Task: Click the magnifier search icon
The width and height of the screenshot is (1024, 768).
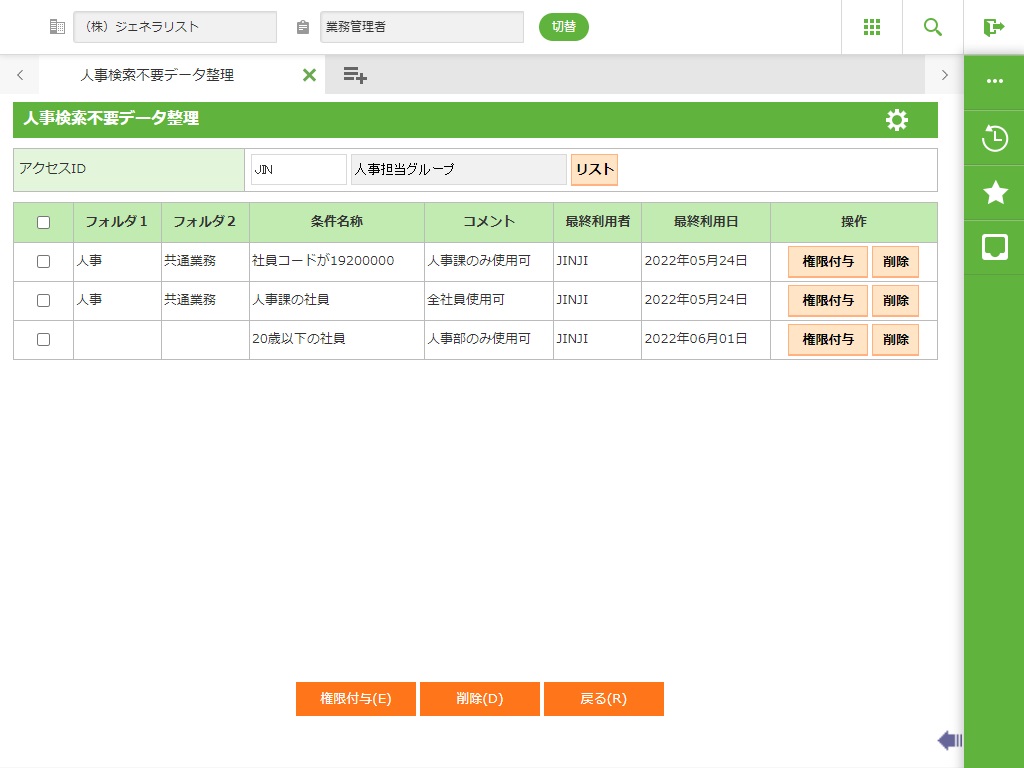Action: (933, 27)
